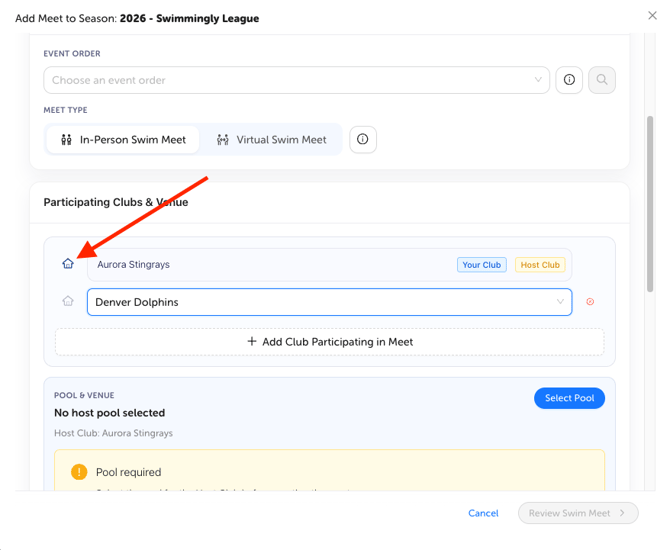This screenshot has height=550, width=670.
Task: Click the Select Pool button
Action: 569,398
